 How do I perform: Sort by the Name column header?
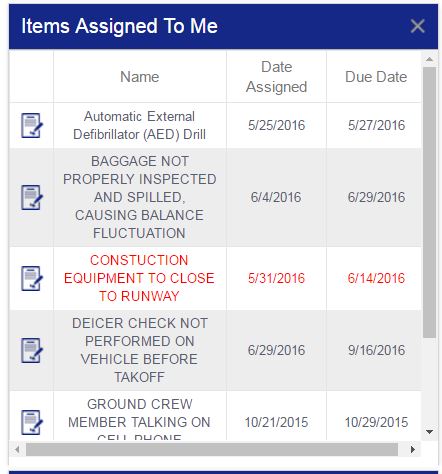pyautogui.click(x=140, y=77)
